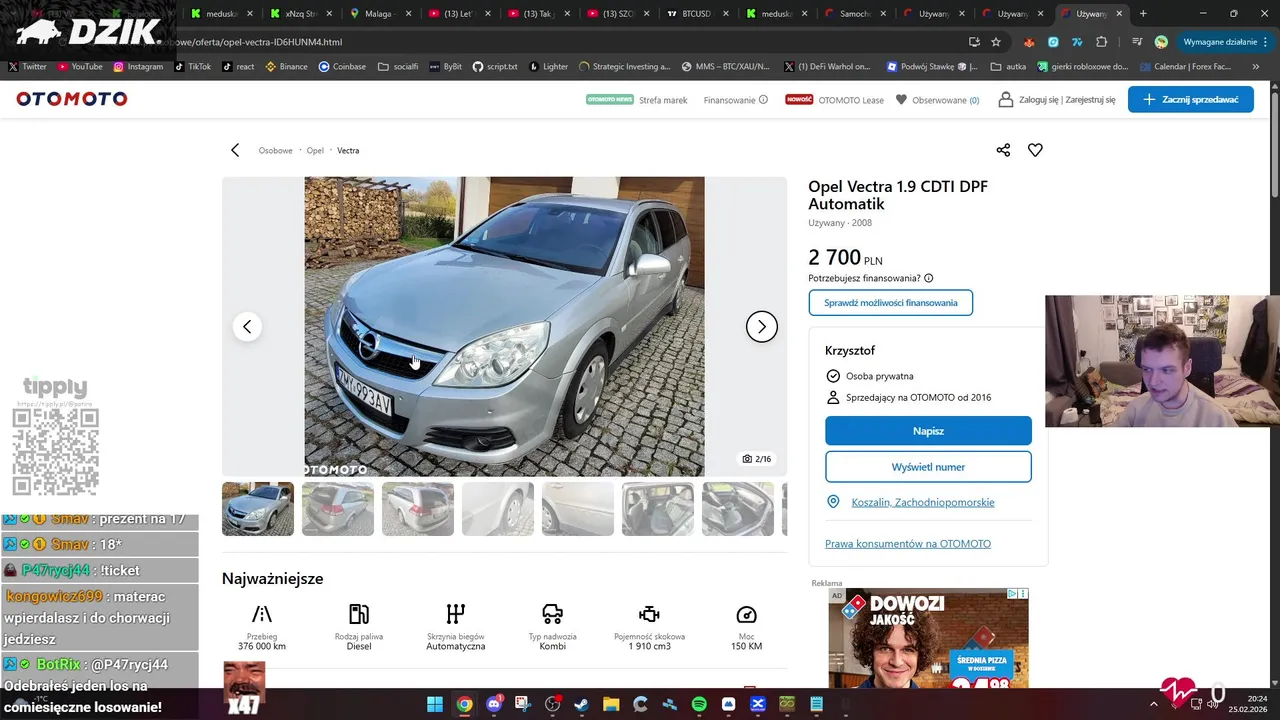1280x720 pixels.
Task: Open File Explorer from the taskbar
Action: (611, 704)
